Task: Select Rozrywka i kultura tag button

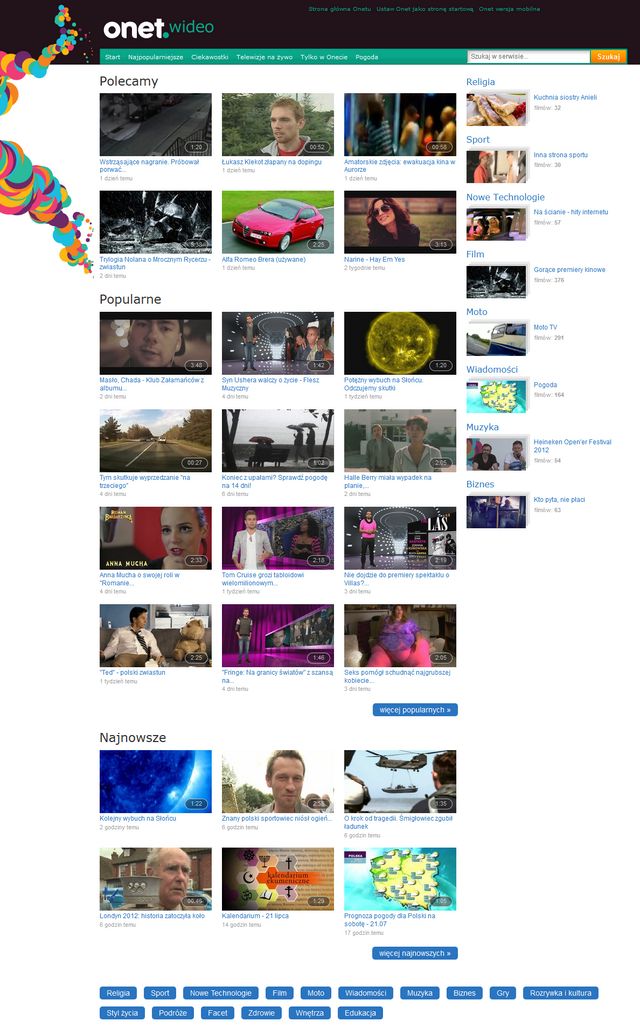Action: point(560,993)
